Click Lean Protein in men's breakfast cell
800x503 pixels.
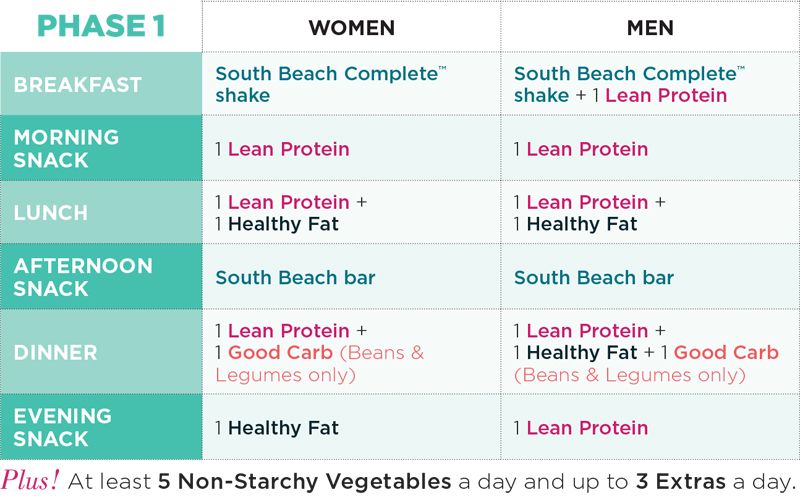click(666, 96)
